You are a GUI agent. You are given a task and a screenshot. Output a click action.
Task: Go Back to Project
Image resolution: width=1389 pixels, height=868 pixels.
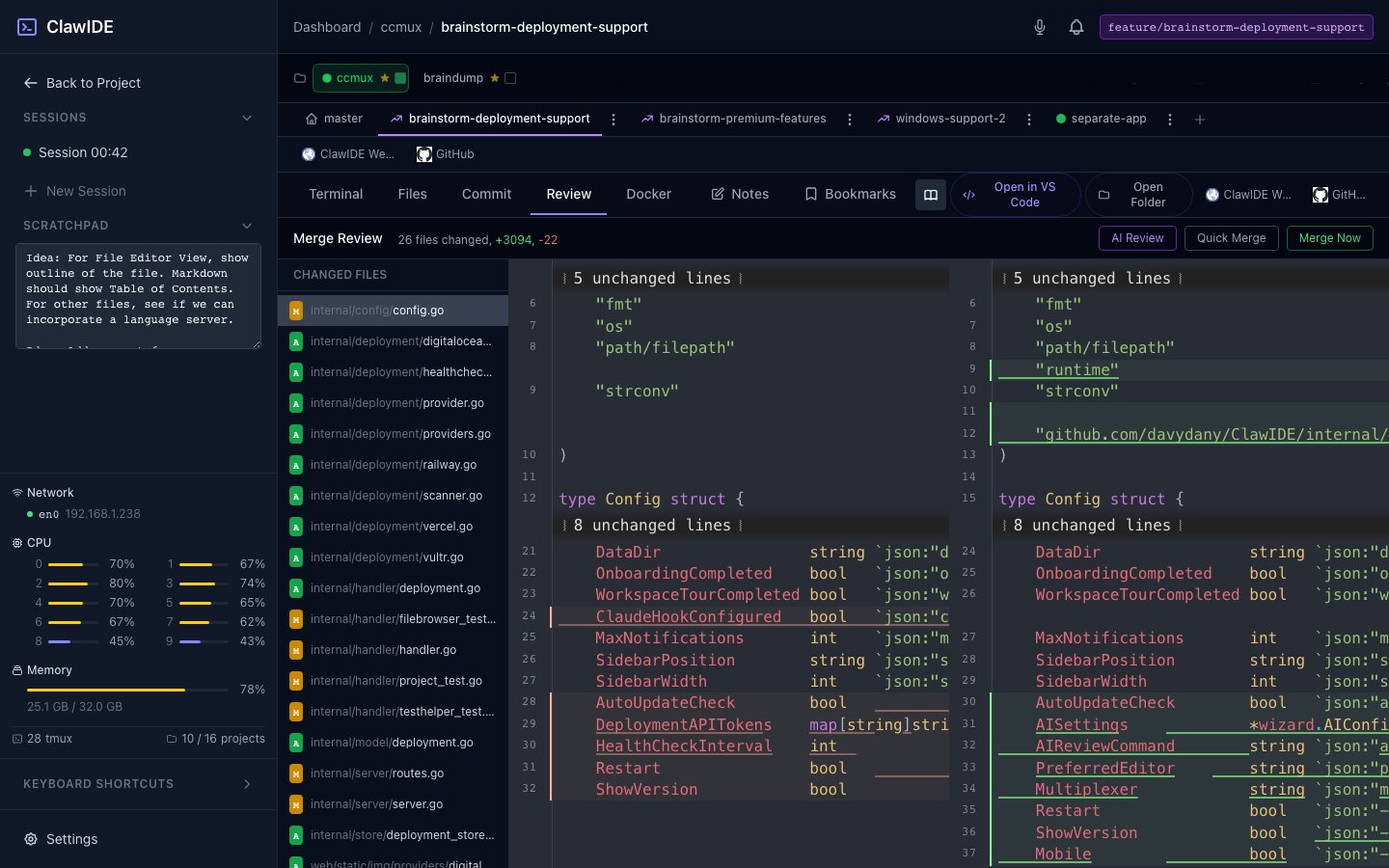82,83
